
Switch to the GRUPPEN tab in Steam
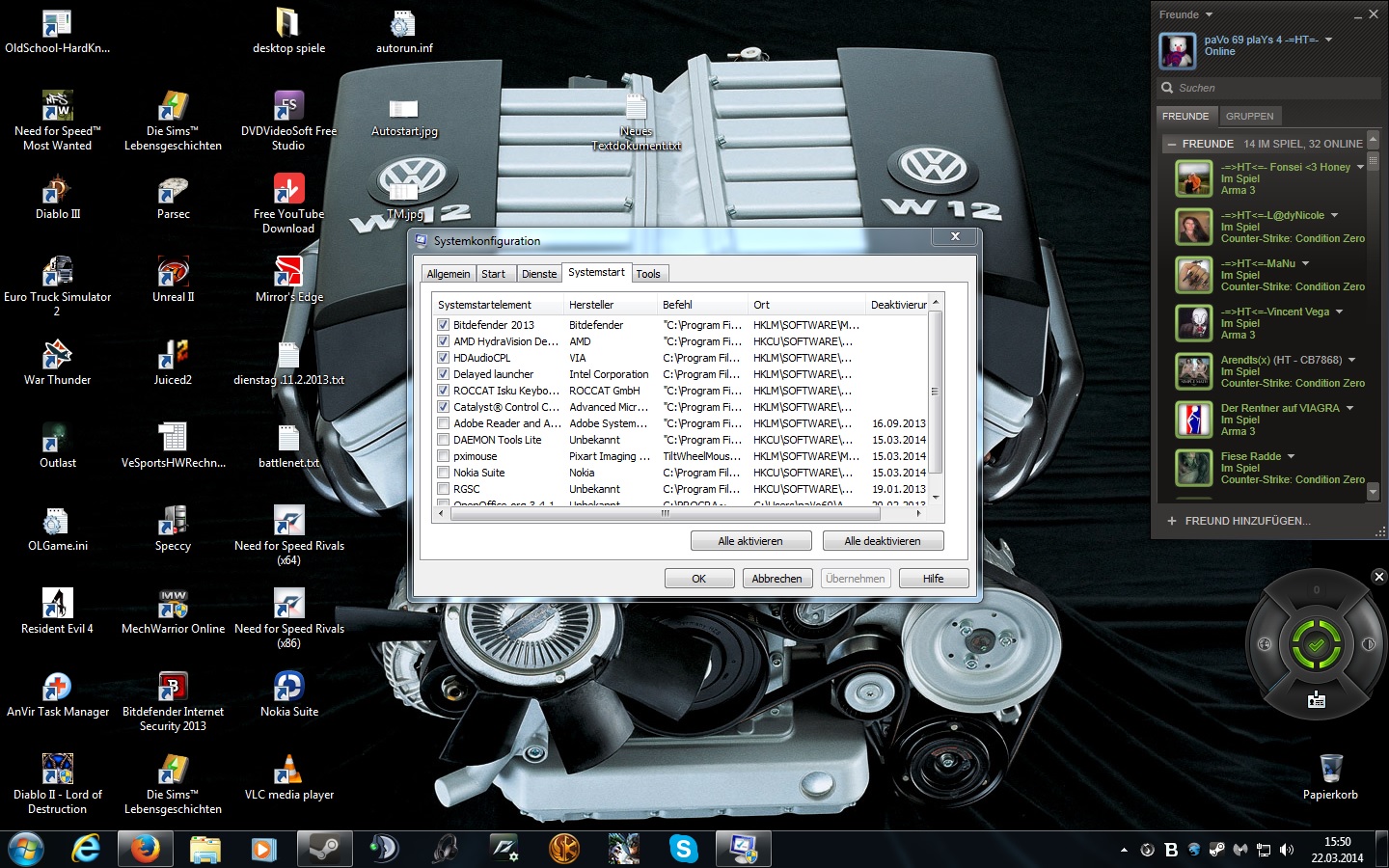tap(1249, 116)
